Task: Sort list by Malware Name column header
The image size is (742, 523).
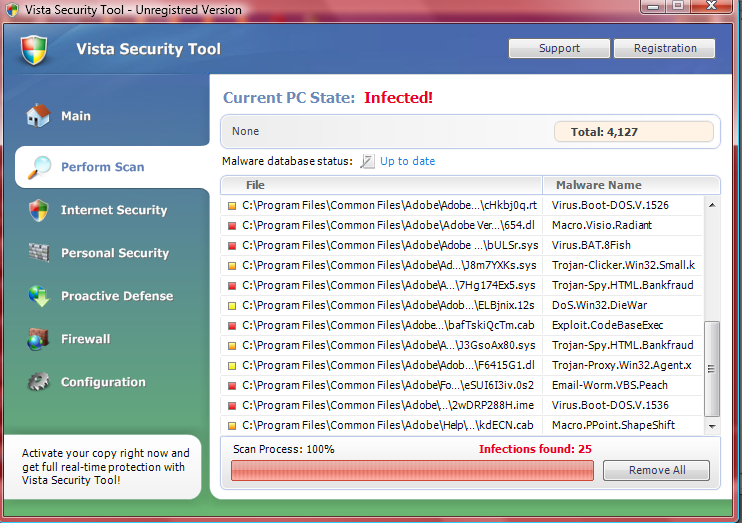Action: [x=631, y=185]
